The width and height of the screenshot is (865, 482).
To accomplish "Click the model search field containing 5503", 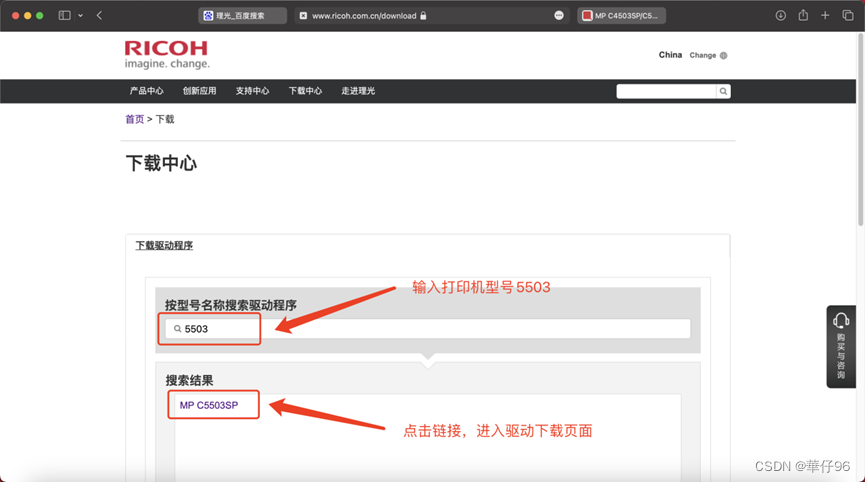I will (x=428, y=329).
